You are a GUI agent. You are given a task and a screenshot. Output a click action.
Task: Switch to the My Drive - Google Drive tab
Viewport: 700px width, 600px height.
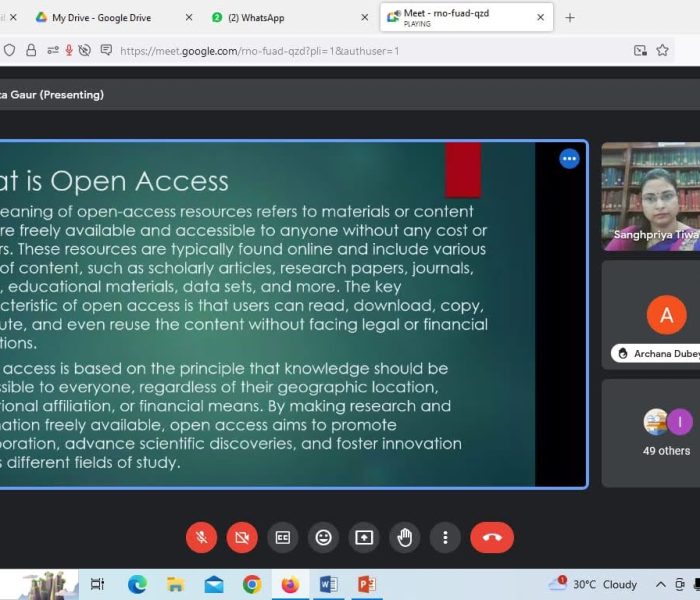pos(101,17)
